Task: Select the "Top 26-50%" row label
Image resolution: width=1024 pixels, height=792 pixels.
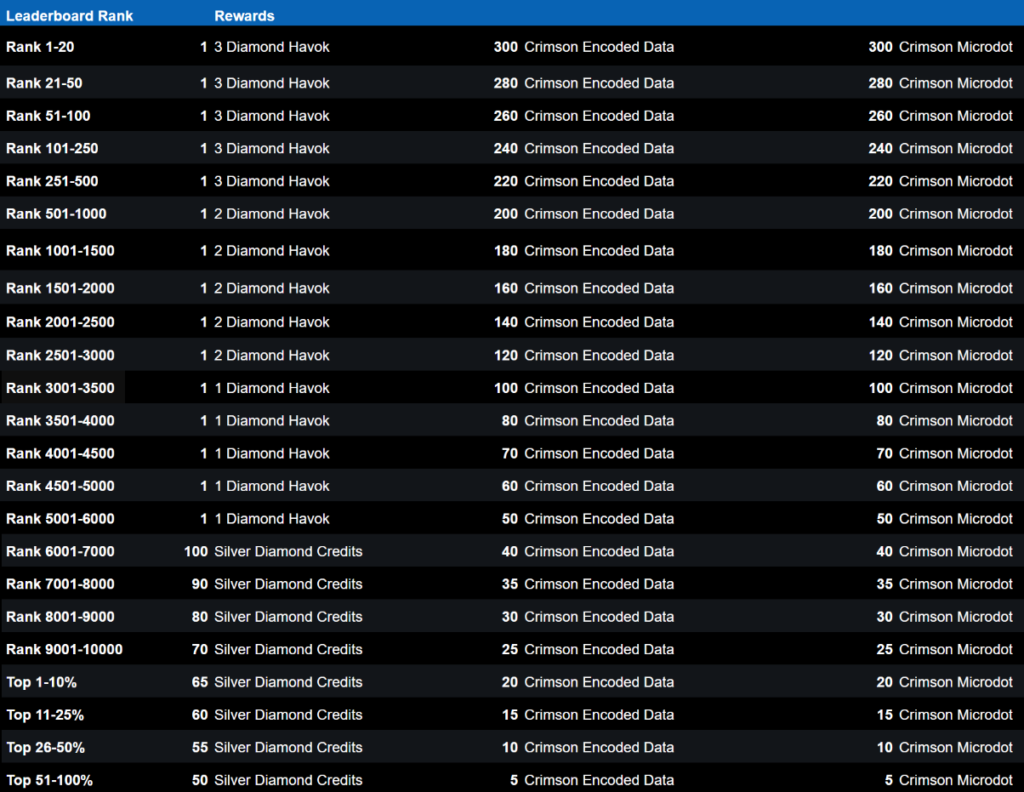Action: [x=45, y=748]
